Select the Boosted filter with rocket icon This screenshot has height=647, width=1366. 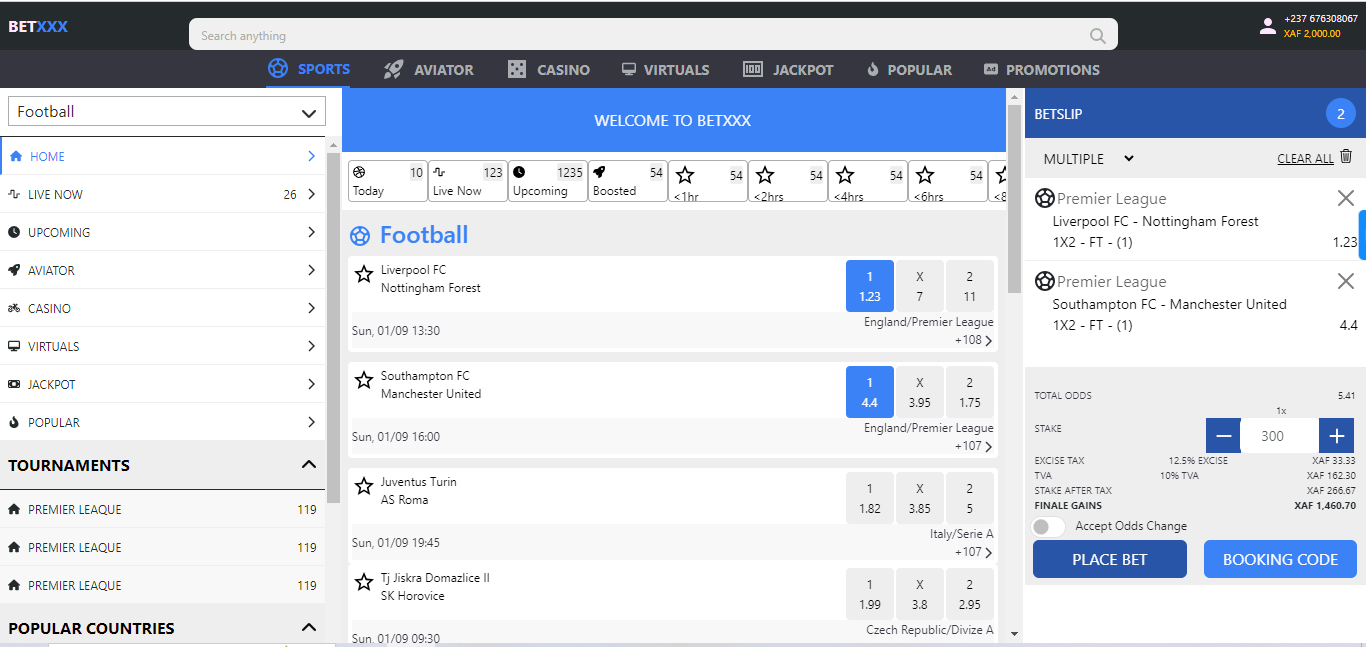tap(627, 181)
